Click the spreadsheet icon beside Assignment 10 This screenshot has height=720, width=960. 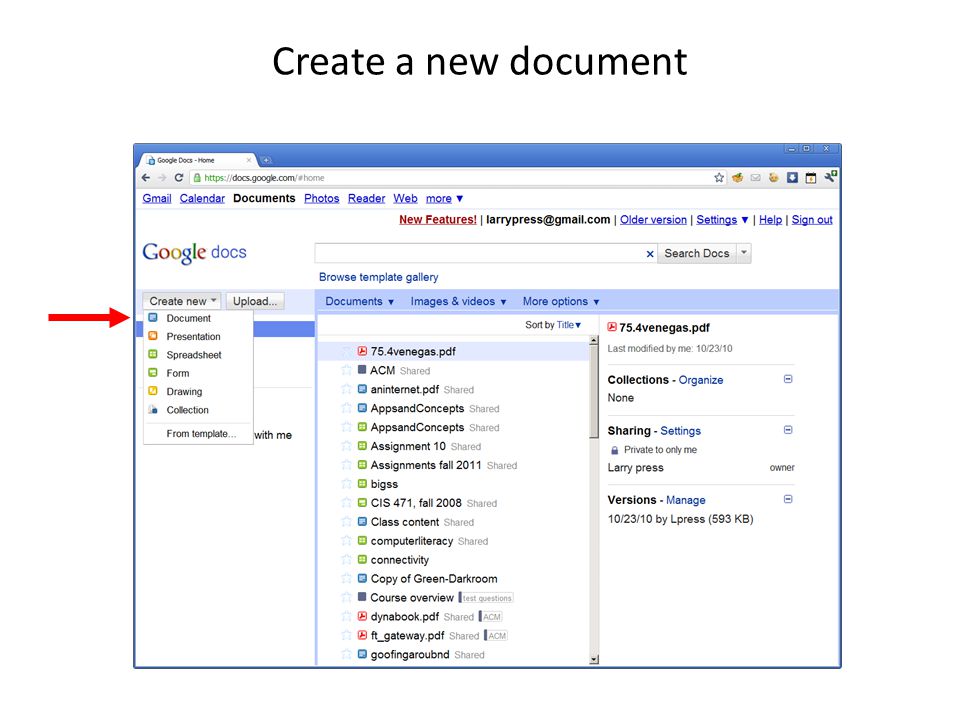pos(362,446)
